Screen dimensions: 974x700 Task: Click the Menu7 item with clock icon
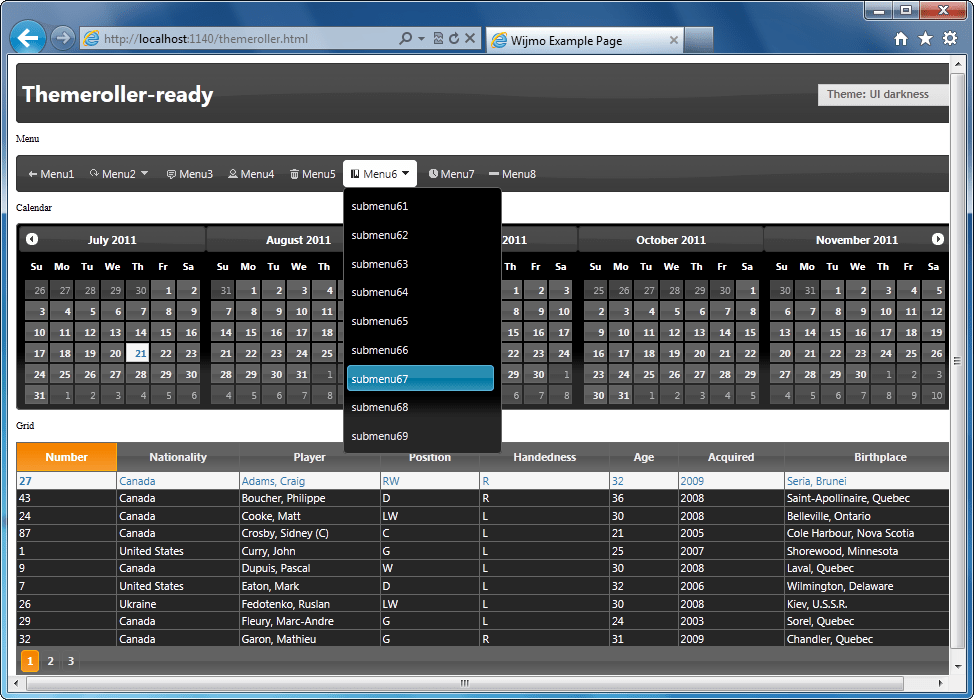[x=451, y=174]
